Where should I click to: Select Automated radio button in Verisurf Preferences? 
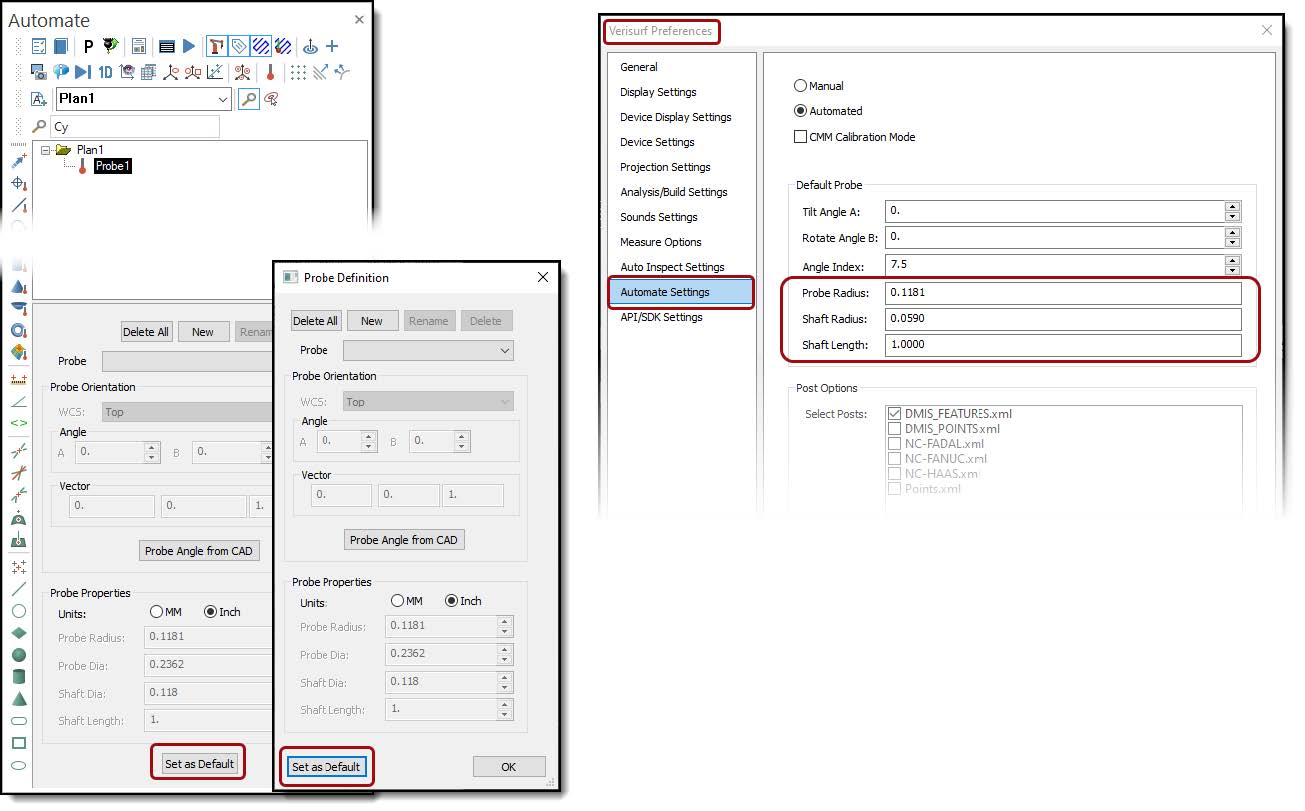800,111
